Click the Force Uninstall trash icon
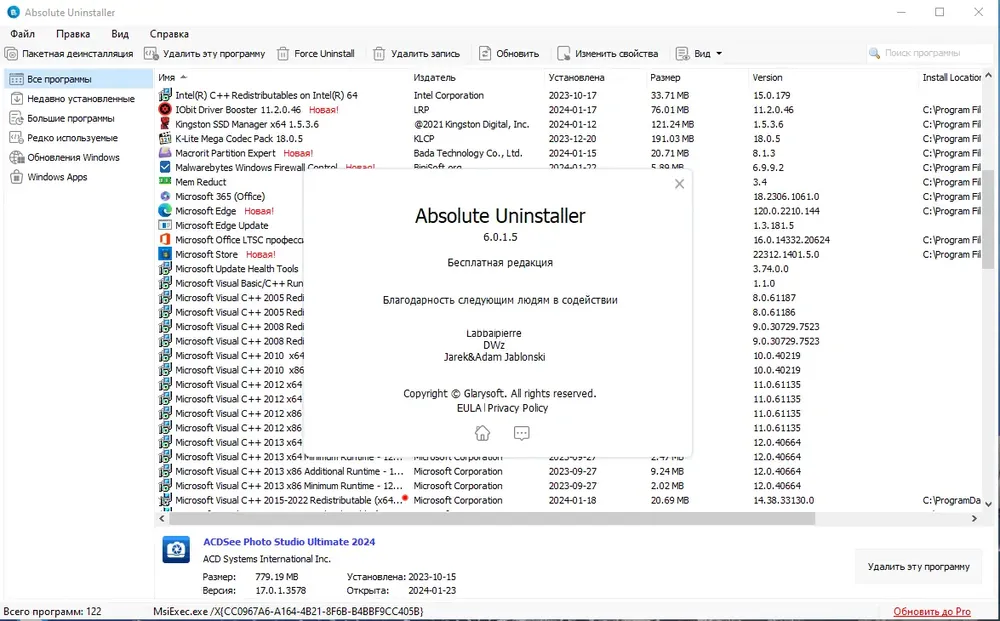This screenshot has height=621, width=1000. (x=283, y=54)
